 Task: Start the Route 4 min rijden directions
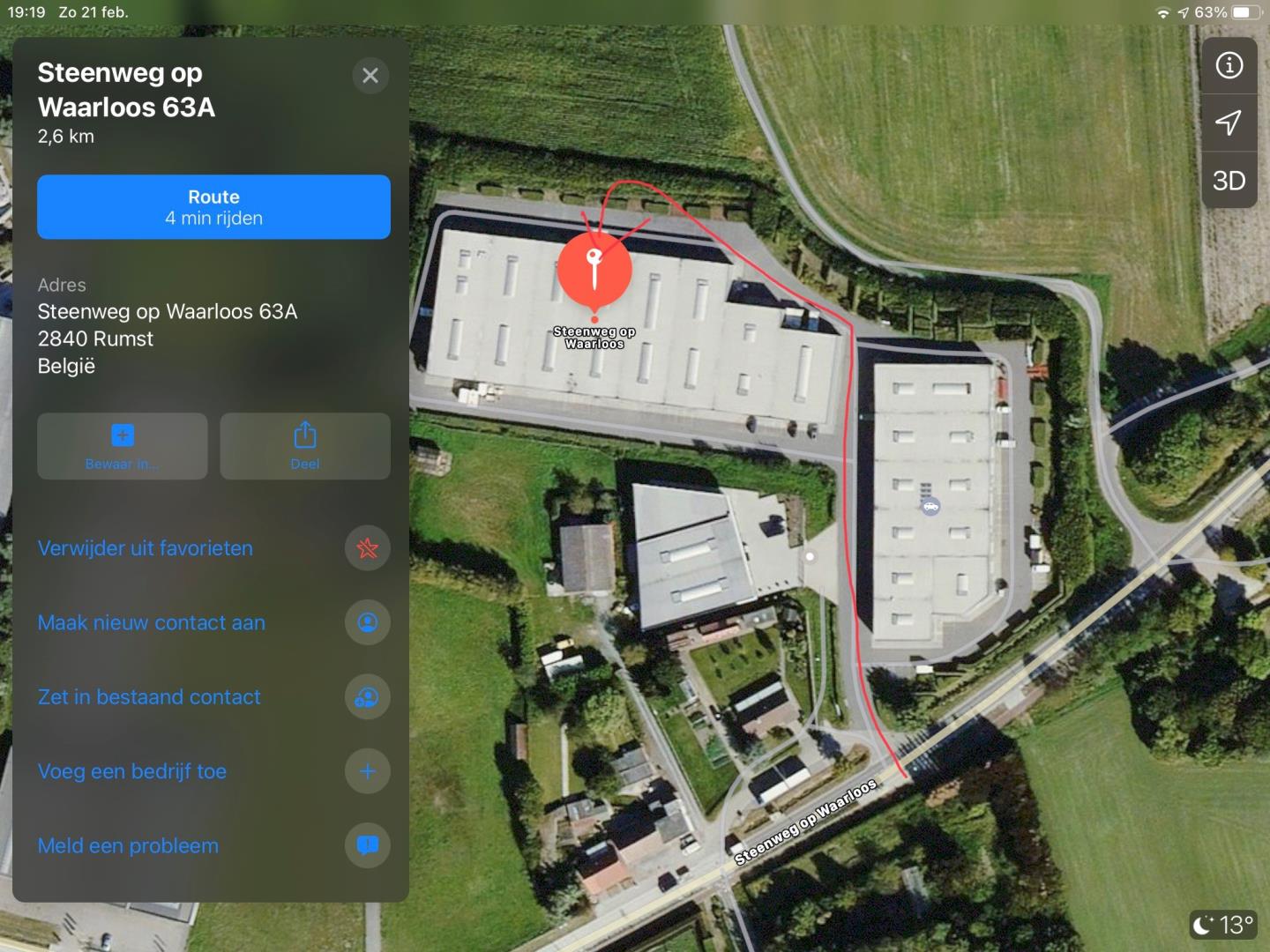(213, 207)
